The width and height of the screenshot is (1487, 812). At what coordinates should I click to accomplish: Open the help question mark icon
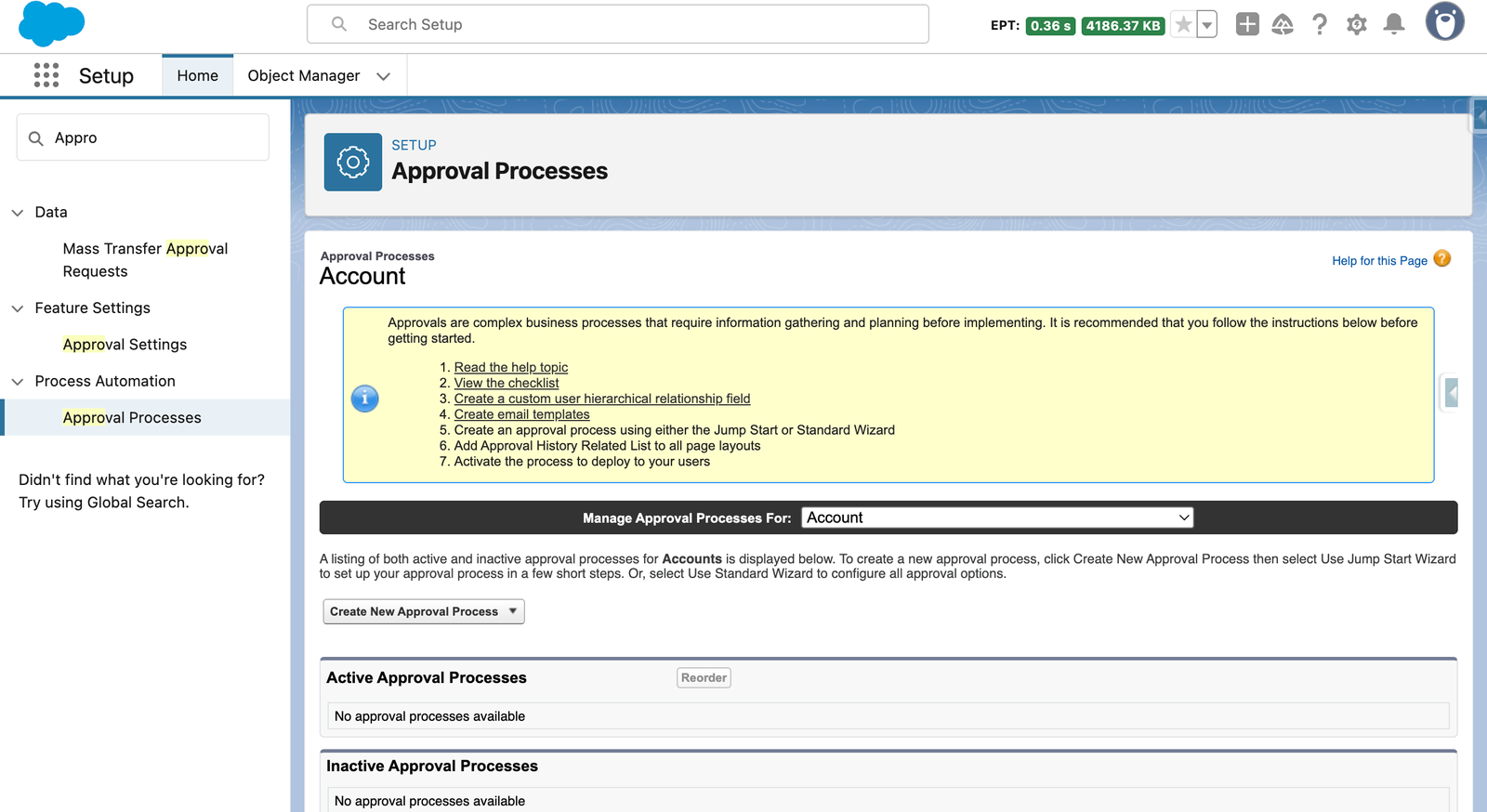[1320, 24]
